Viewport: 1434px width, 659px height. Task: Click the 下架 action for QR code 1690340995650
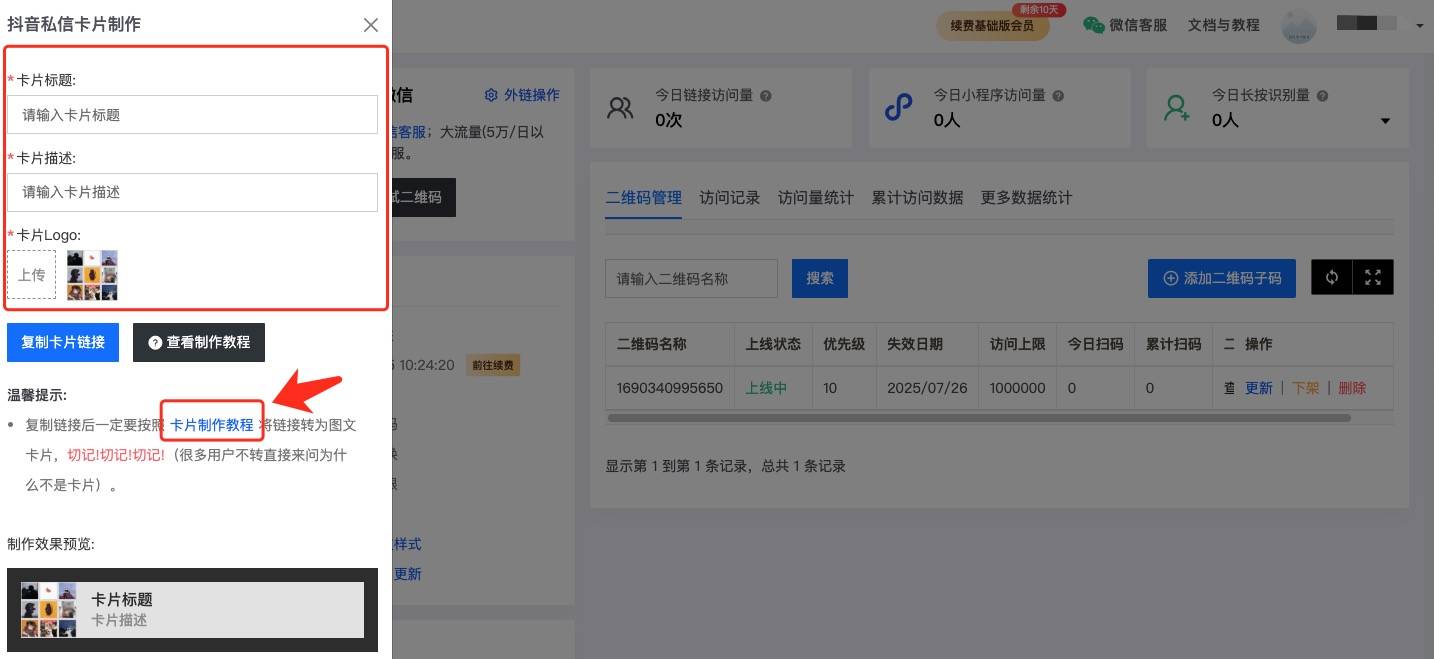[1305, 388]
